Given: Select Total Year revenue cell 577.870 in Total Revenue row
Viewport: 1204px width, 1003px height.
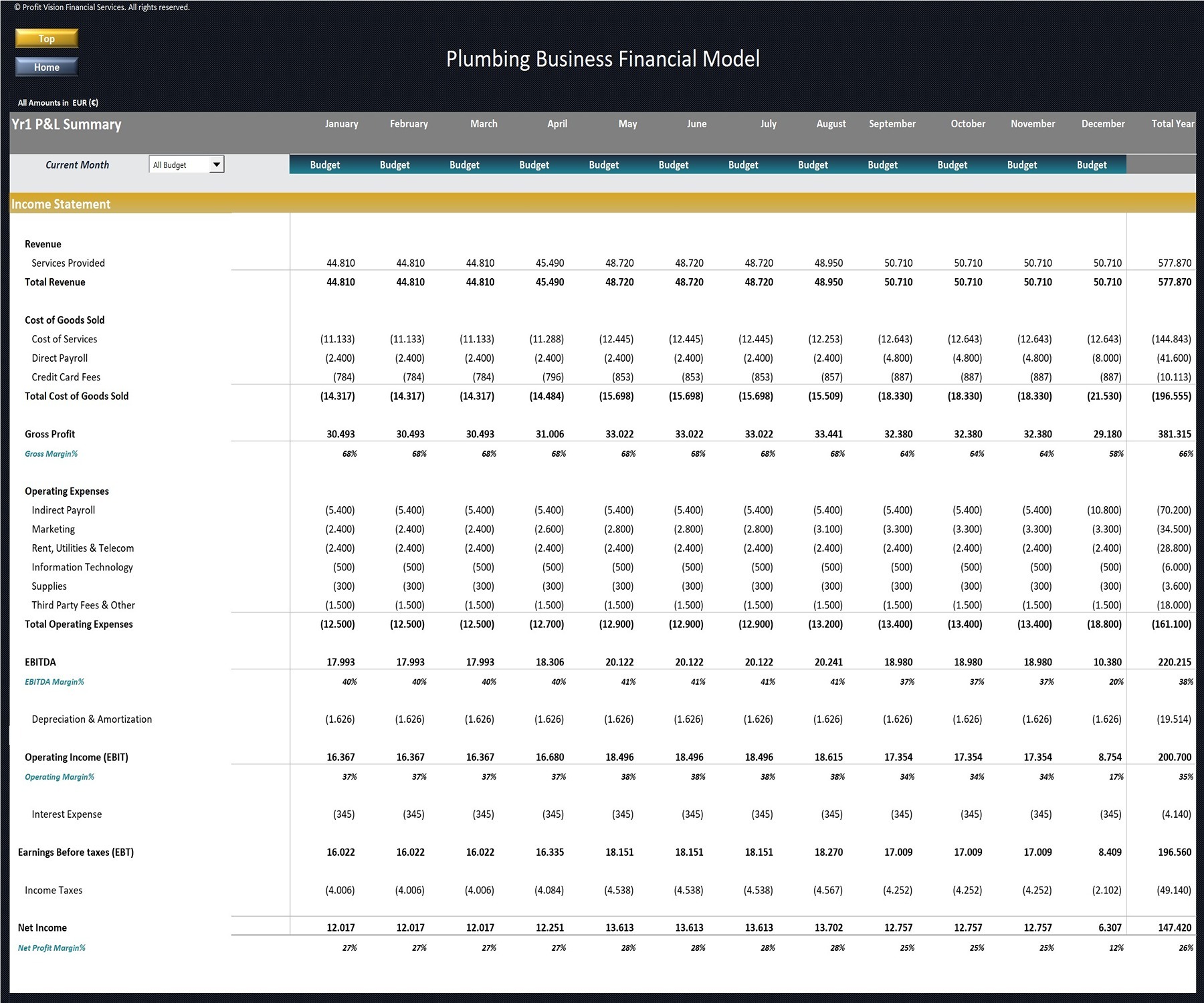Looking at the screenshot, I should (1175, 282).
